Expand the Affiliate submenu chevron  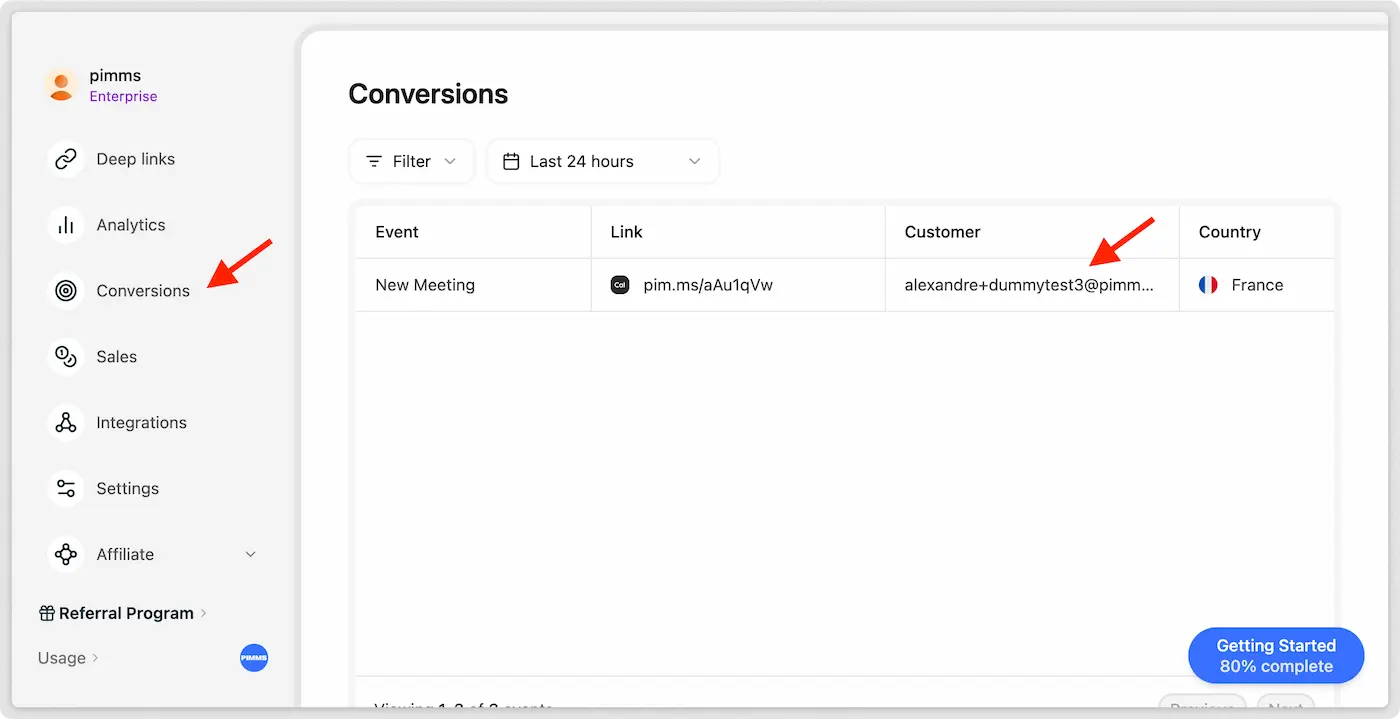click(250, 555)
